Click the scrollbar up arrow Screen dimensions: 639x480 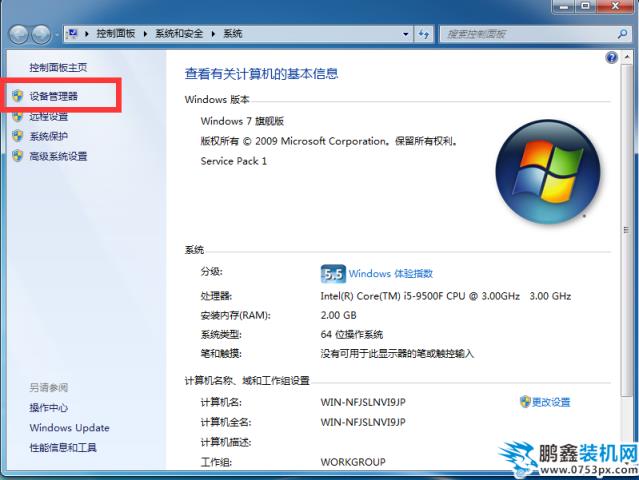(x=627, y=57)
